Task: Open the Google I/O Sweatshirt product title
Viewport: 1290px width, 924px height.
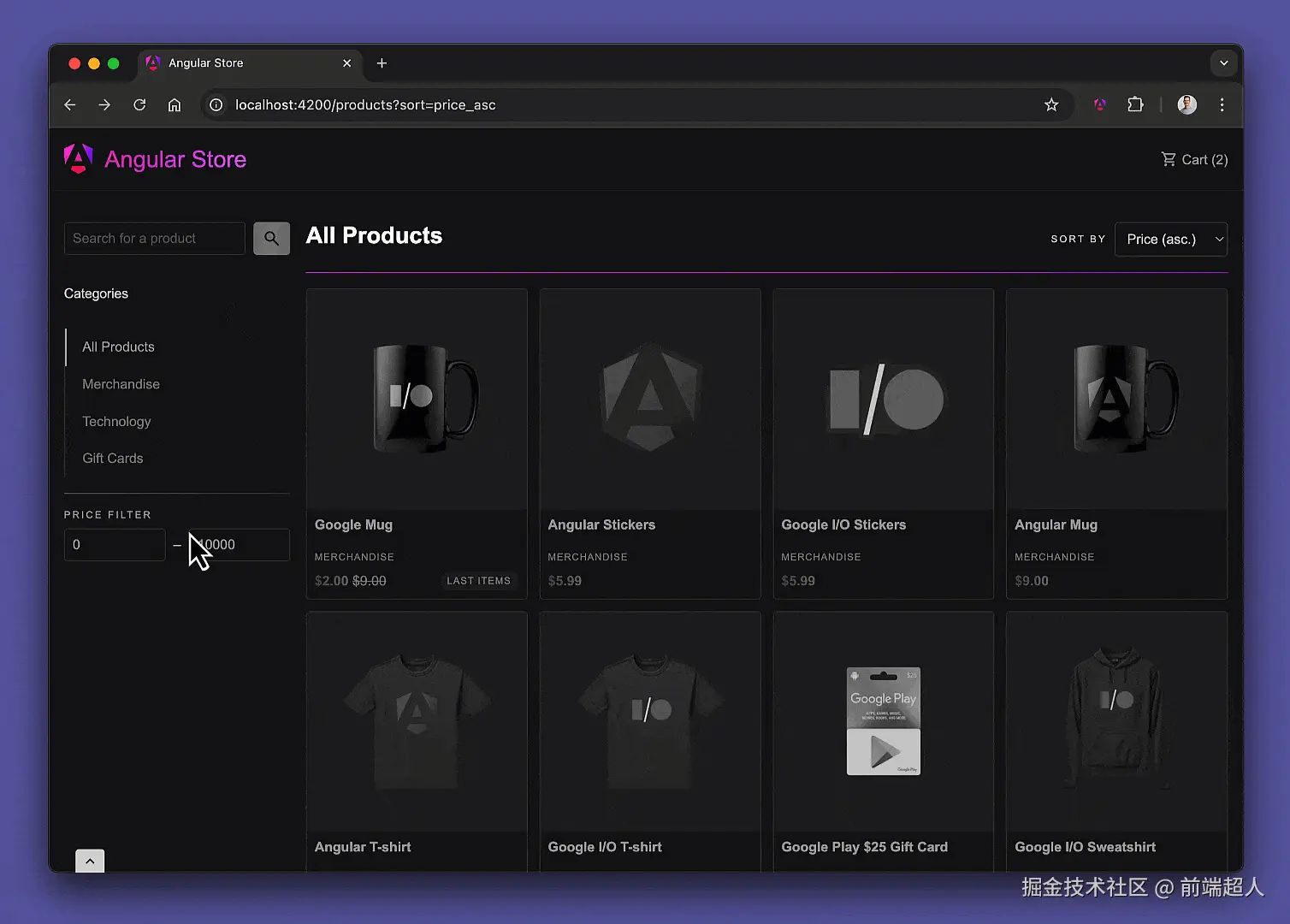Action: click(x=1085, y=847)
